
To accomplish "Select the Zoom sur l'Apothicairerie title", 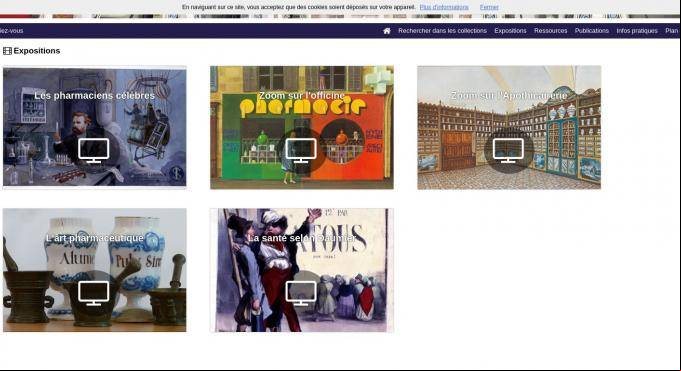I will (x=509, y=95).
